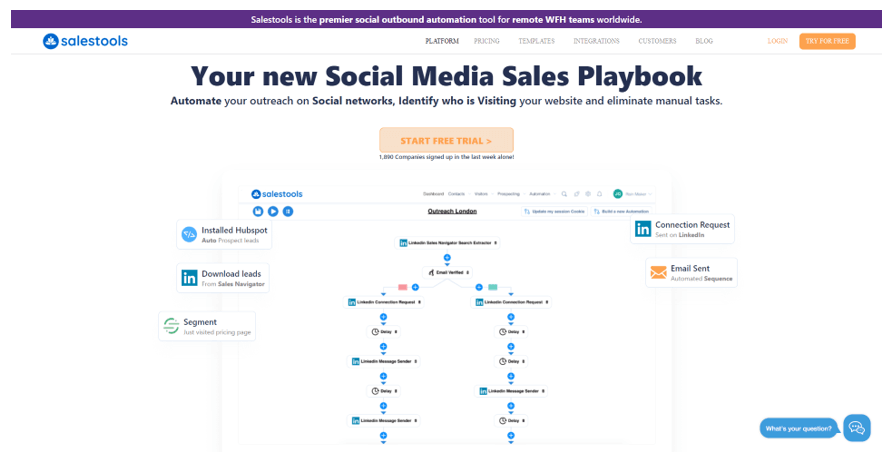Click the save icon in automation toolbar

[x=258, y=211]
